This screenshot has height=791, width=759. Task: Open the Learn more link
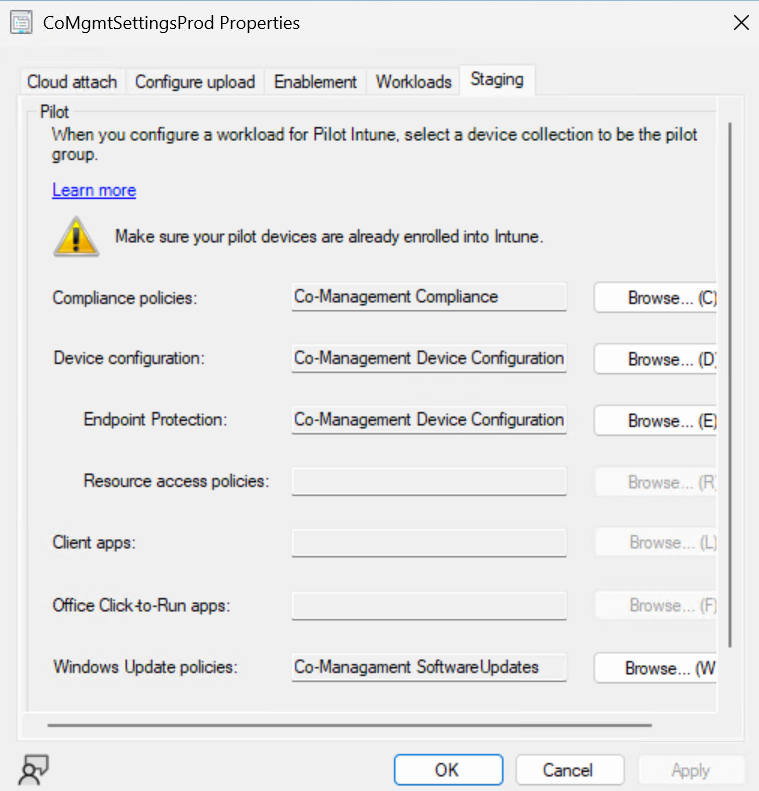[x=94, y=190]
